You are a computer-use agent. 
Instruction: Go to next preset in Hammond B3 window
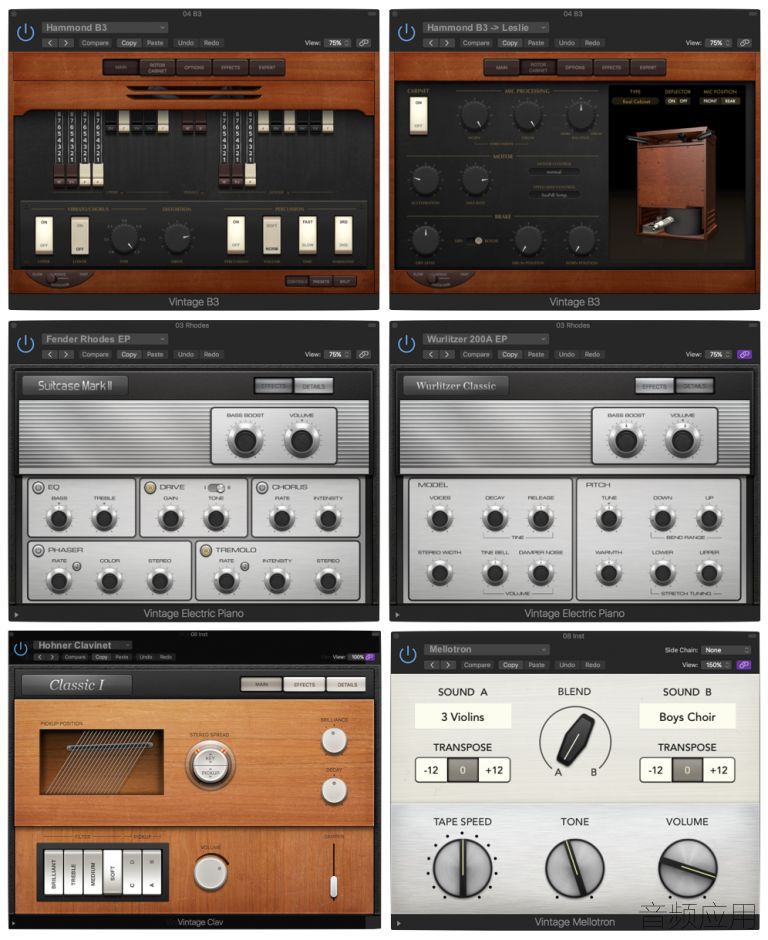coord(66,43)
